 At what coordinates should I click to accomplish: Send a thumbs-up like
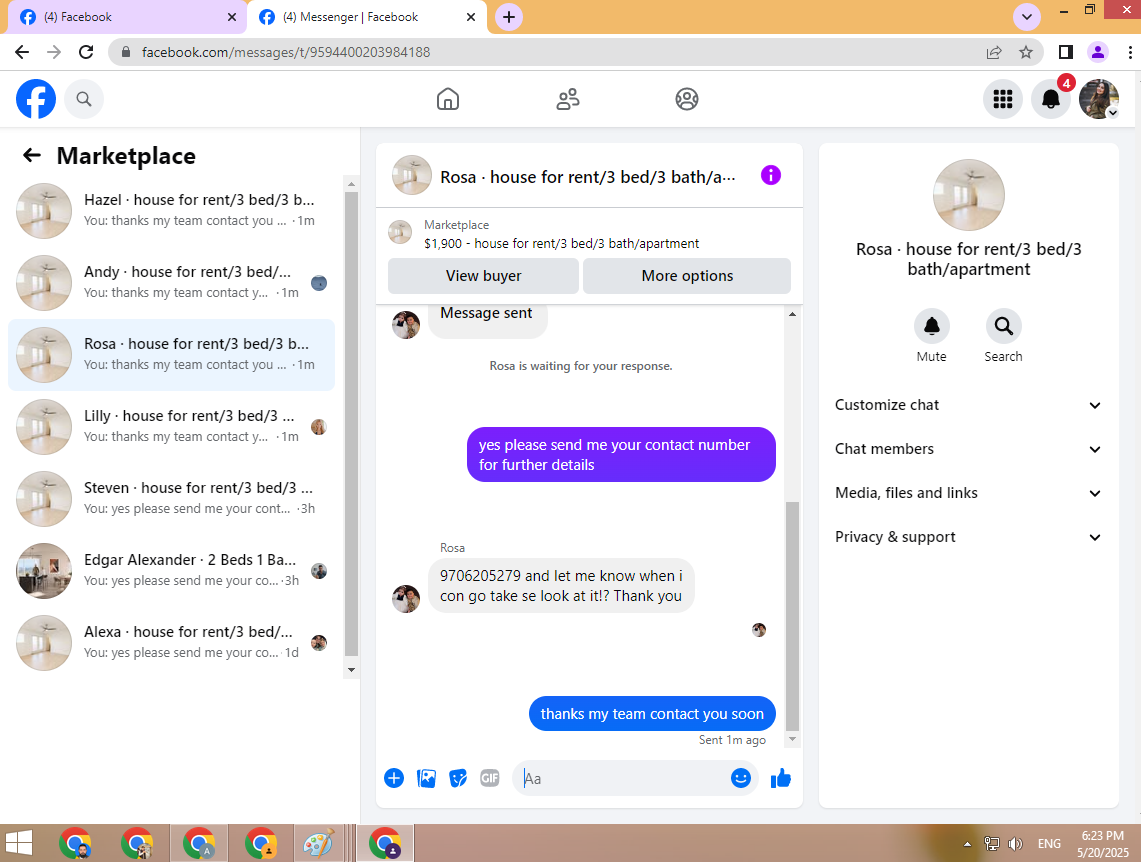781,778
